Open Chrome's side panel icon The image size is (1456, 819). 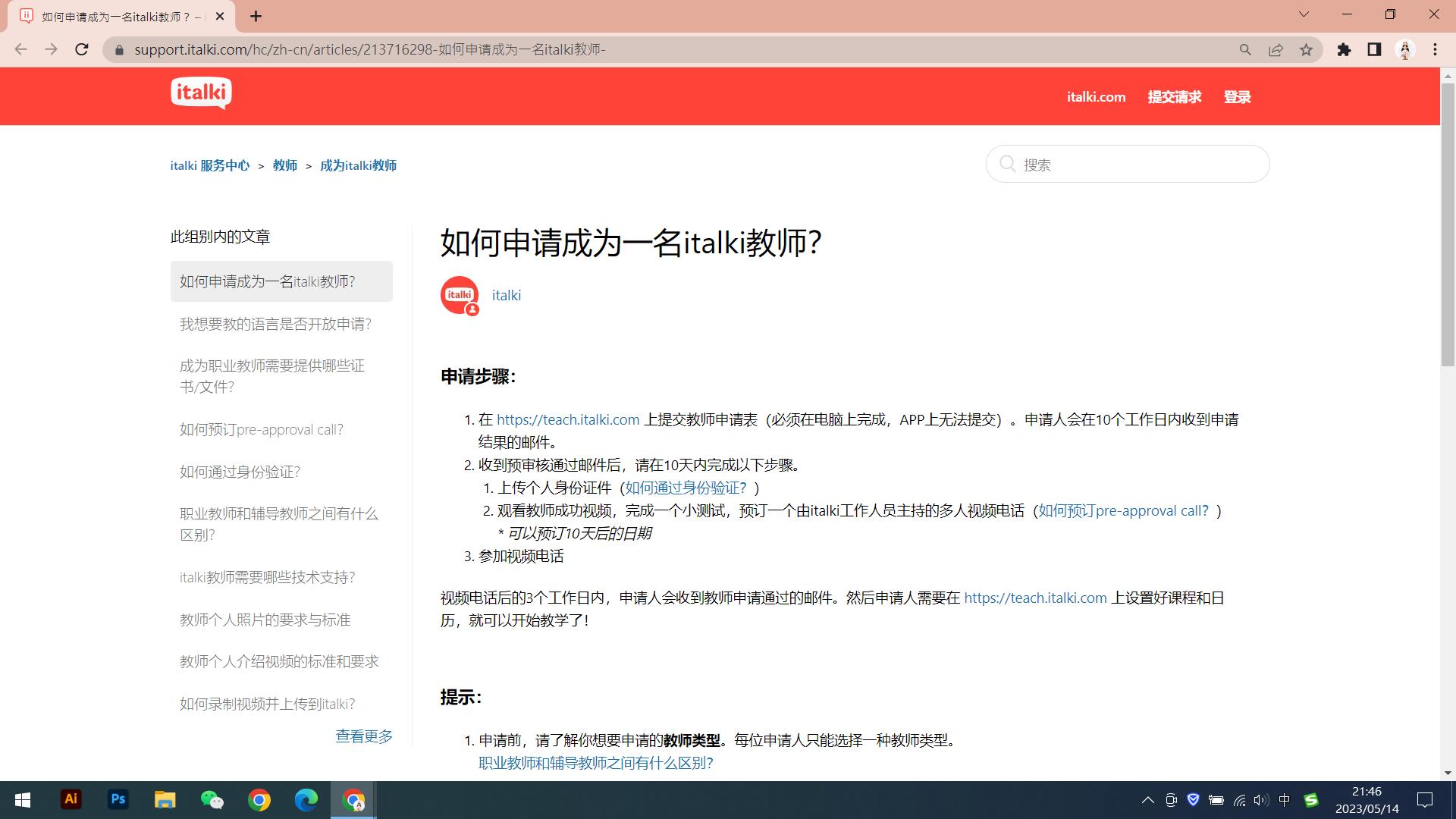(x=1373, y=49)
